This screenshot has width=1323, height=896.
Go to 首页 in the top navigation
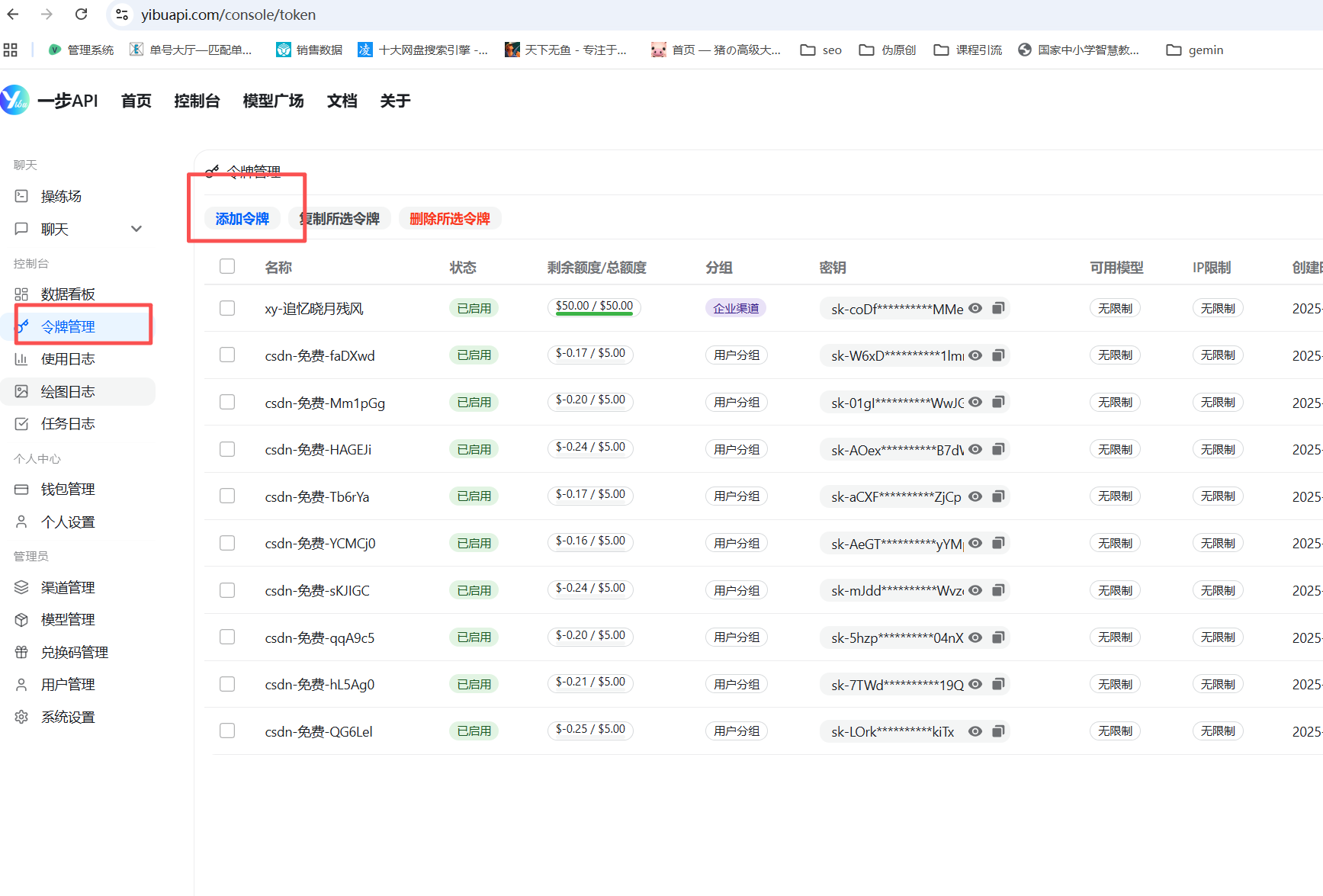pos(136,101)
